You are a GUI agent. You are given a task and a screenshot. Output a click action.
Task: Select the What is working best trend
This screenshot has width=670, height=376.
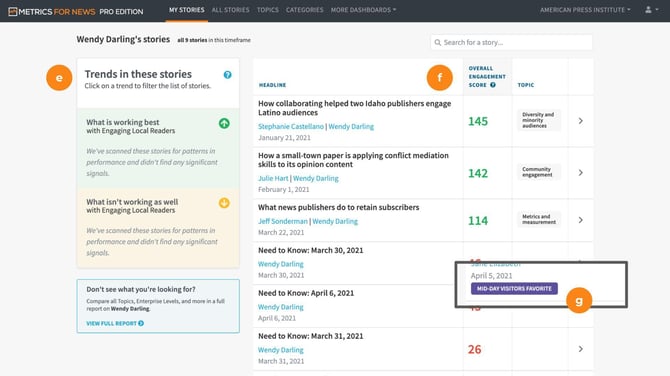[158, 148]
